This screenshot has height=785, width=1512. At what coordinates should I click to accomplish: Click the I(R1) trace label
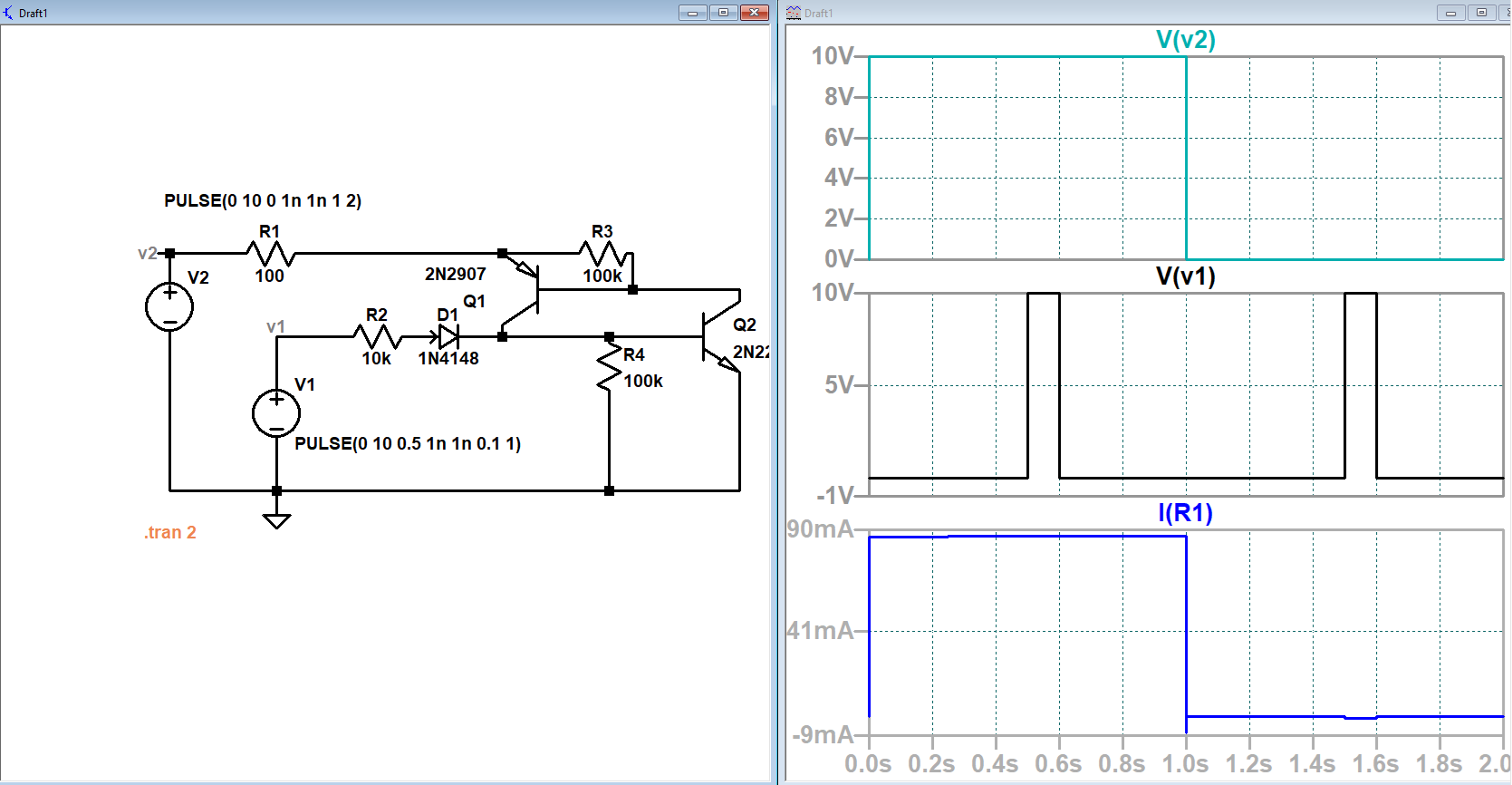click(x=1186, y=513)
